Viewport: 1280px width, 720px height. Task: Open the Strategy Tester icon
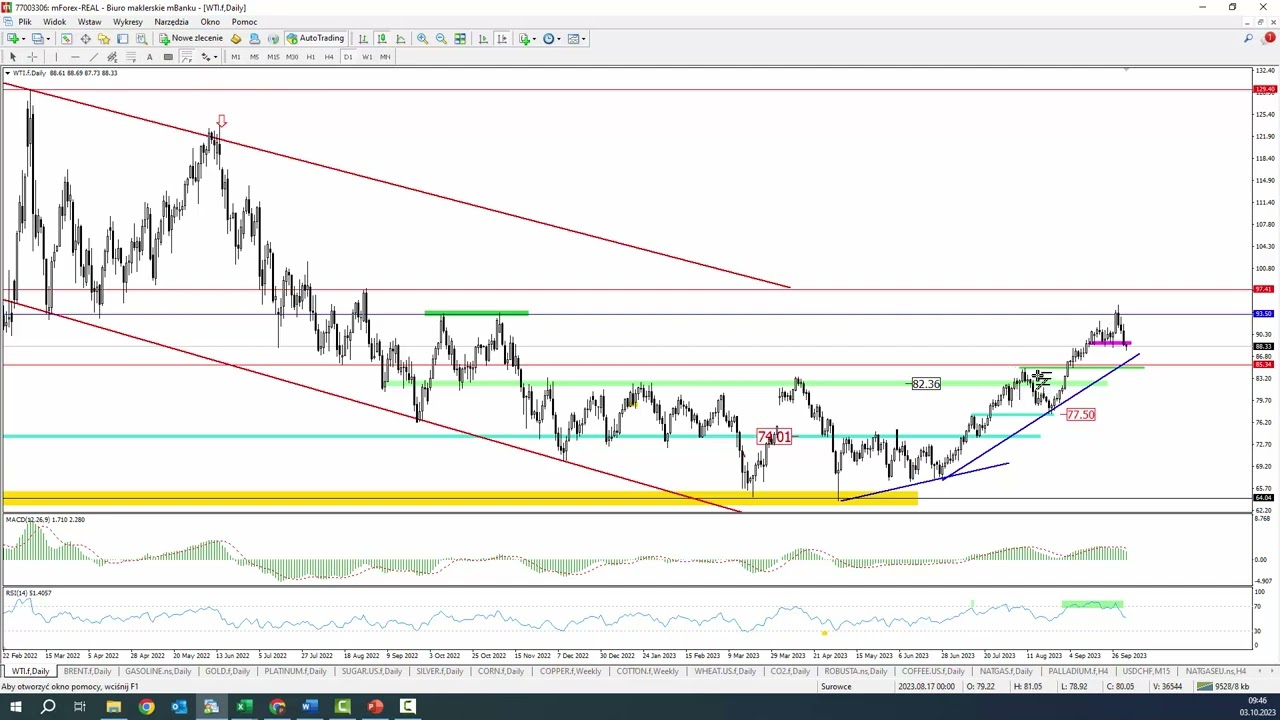click(x=141, y=39)
